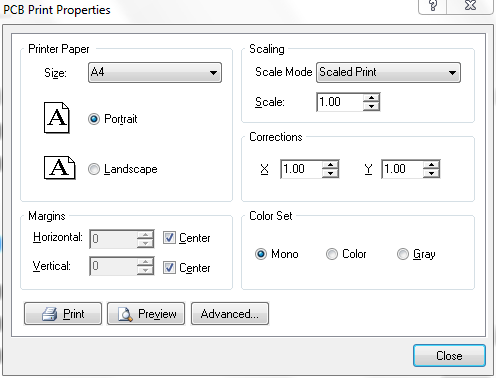Open the Scale Mode dropdown
This screenshot has height=378, width=496.
(x=388, y=72)
